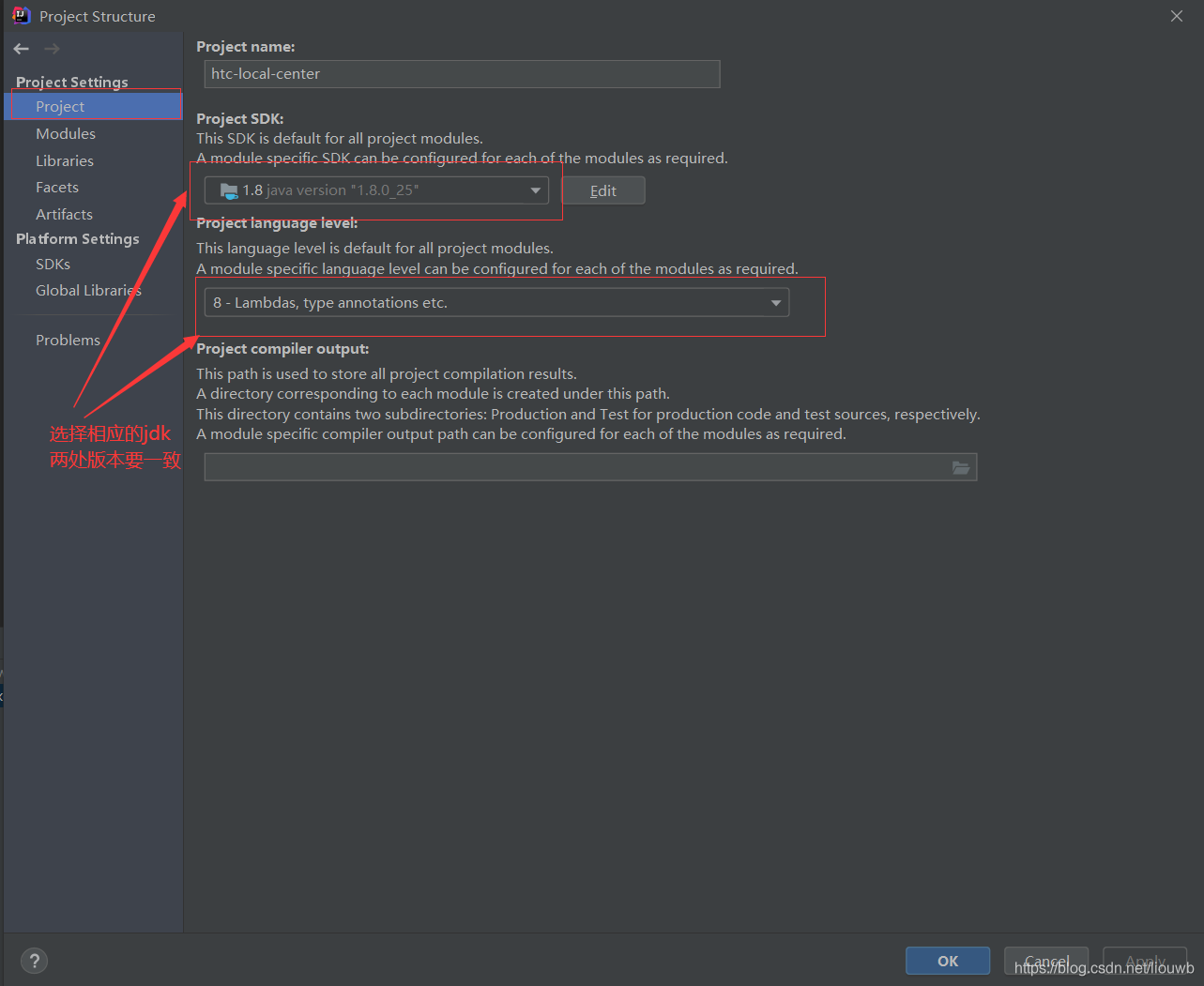
Task: Open Artifacts settings page
Action: (64, 215)
